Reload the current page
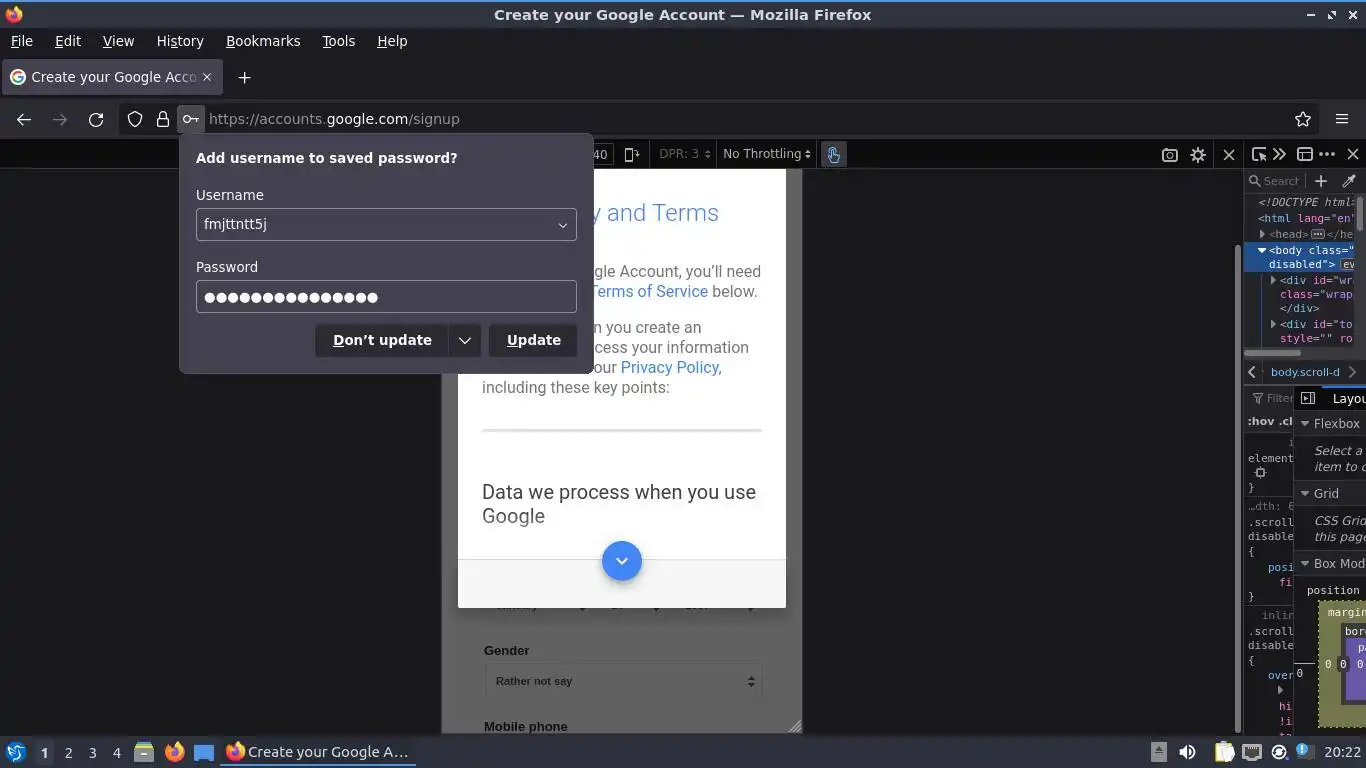The width and height of the screenshot is (1366, 768). [x=96, y=119]
